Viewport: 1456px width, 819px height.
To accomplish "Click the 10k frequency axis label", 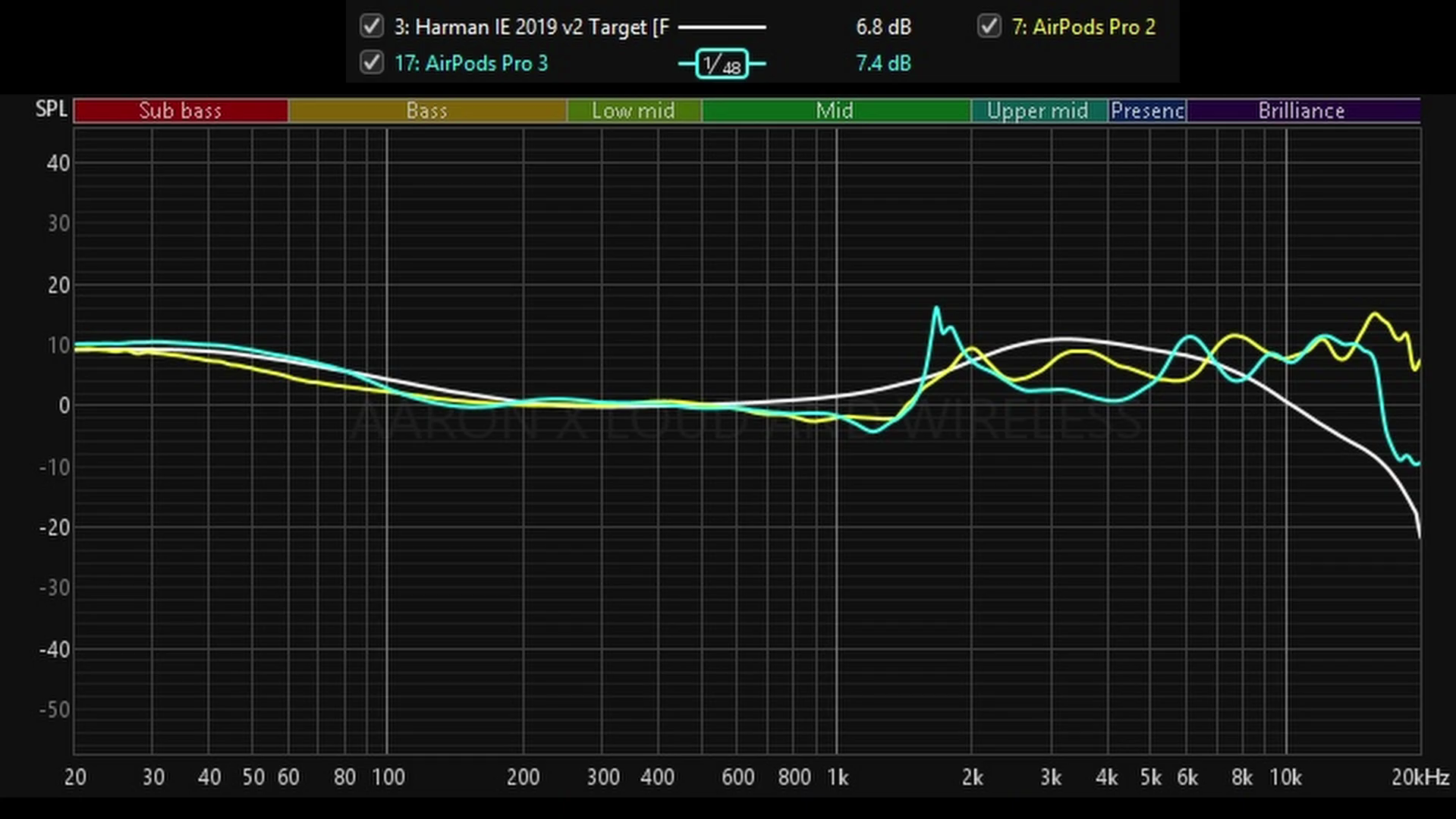I will (1286, 777).
